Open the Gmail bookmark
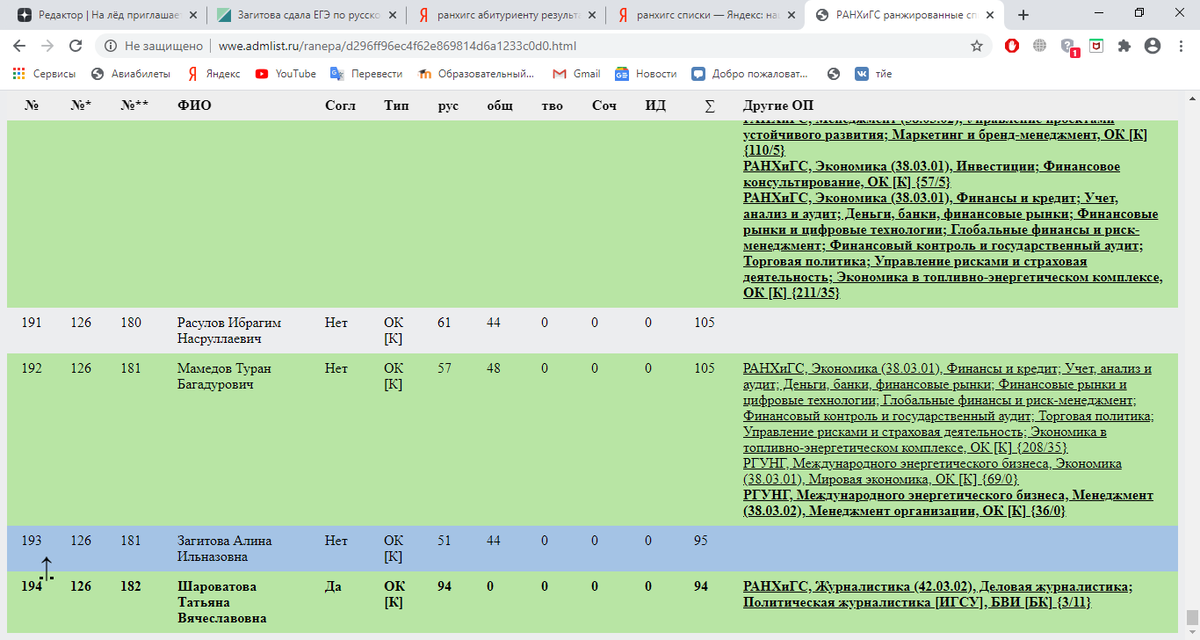The height and width of the screenshot is (640, 1200). click(577, 74)
